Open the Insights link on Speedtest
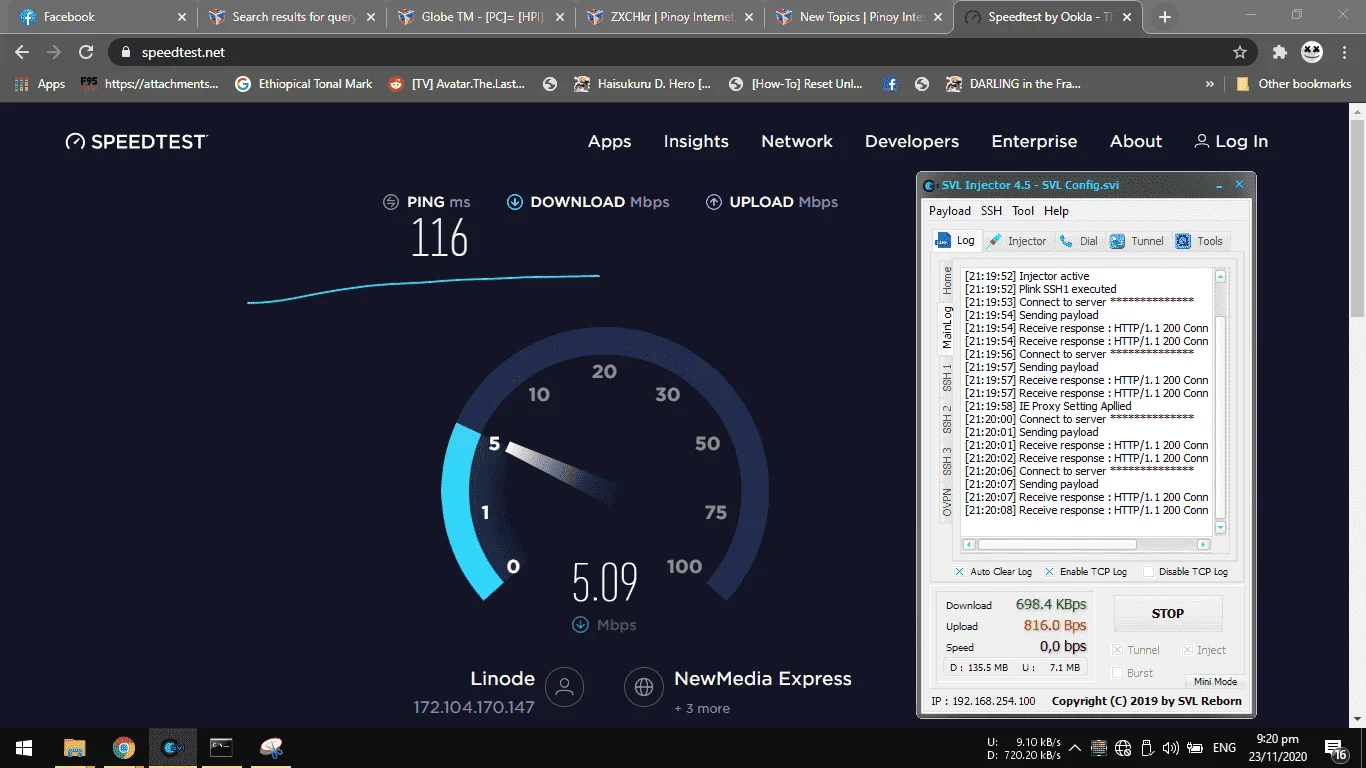The width and height of the screenshot is (1366, 768). (696, 142)
